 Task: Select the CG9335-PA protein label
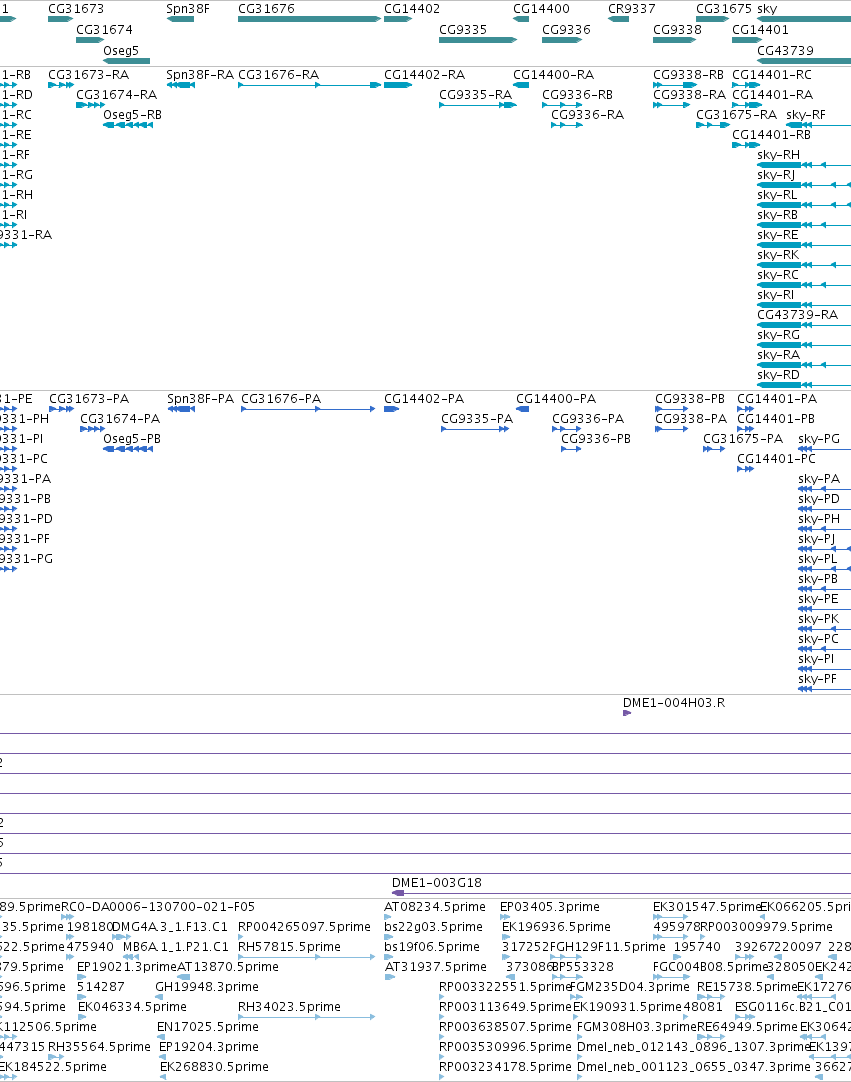(478, 419)
